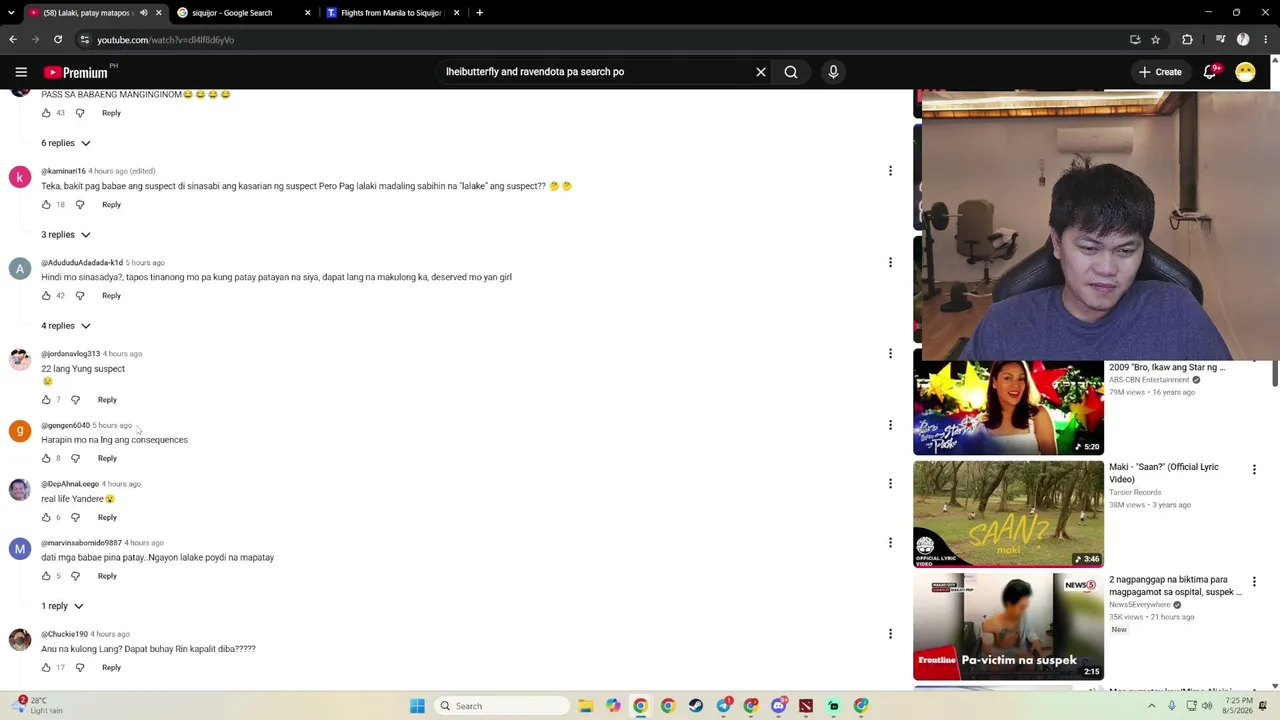Click the Create button

pyautogui.click(x=1159, y=72)
